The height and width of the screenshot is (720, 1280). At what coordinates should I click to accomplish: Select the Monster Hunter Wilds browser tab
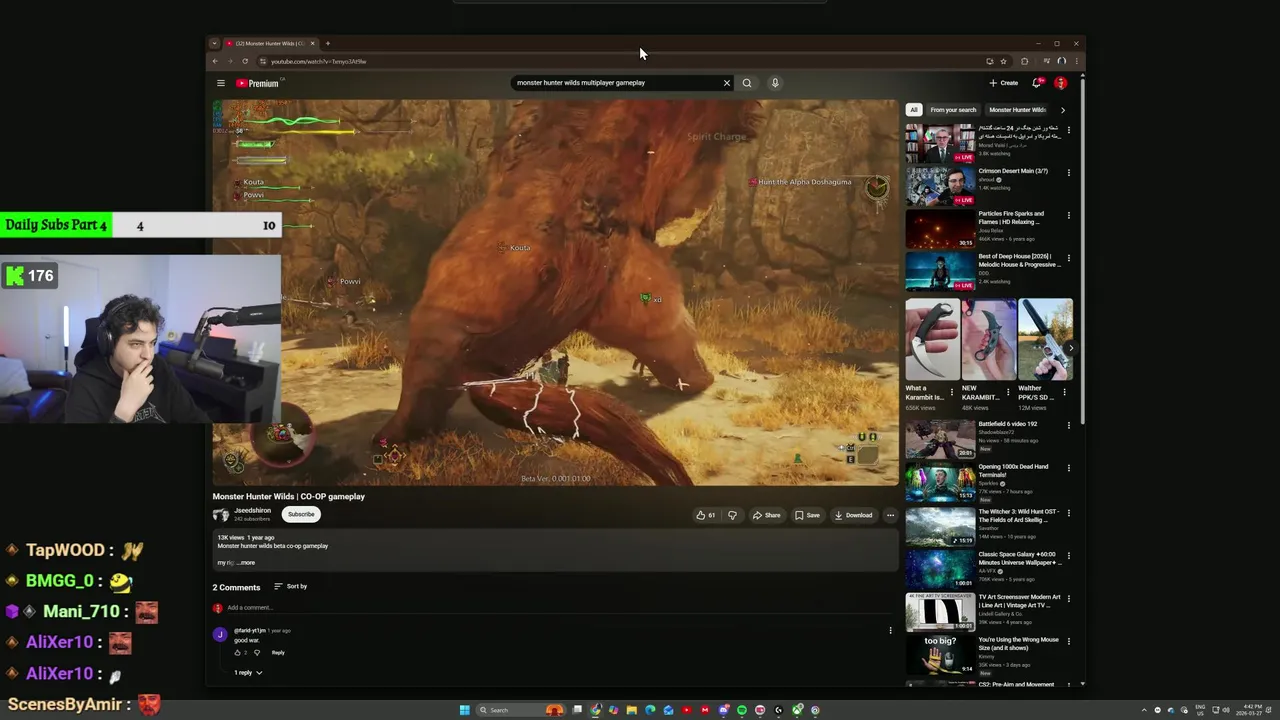270,43
